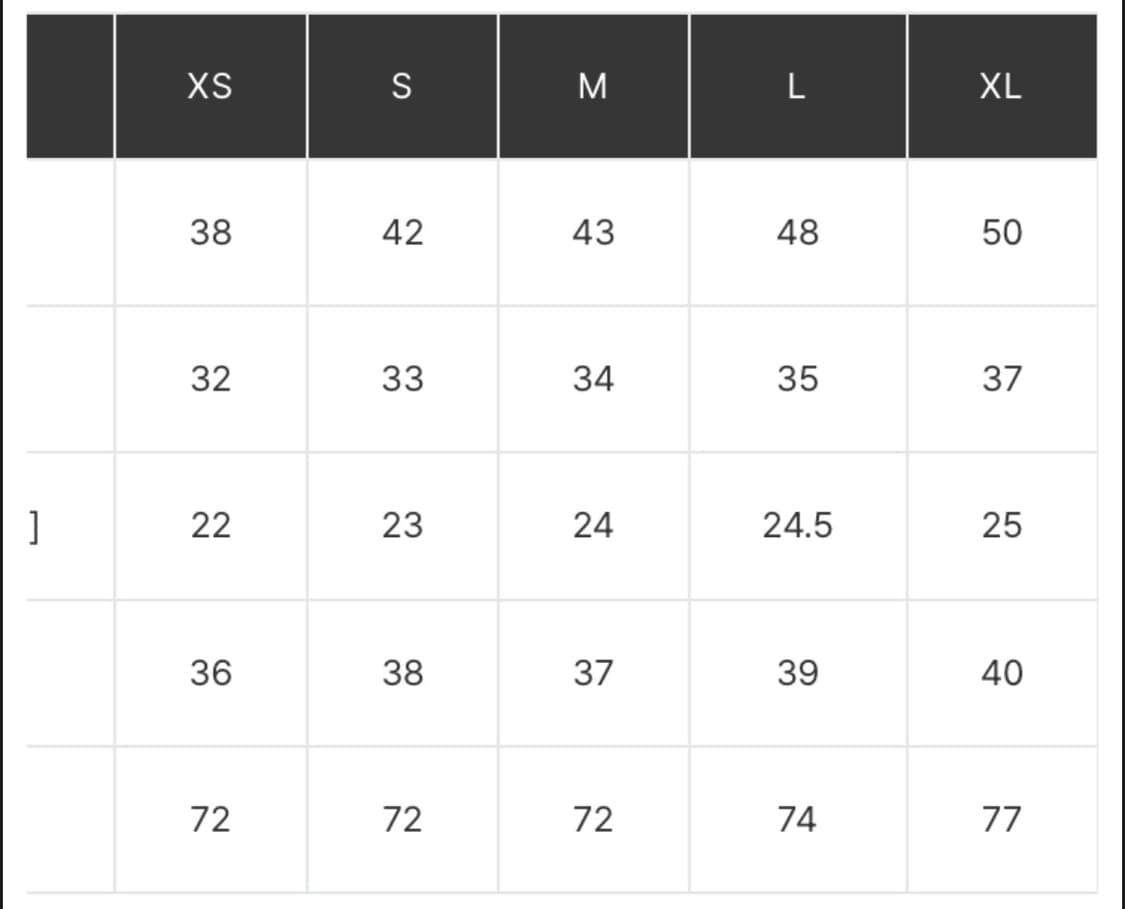Click the 39 cell under L
Screen dimensions: 1125x909
(x=797, y=672)
